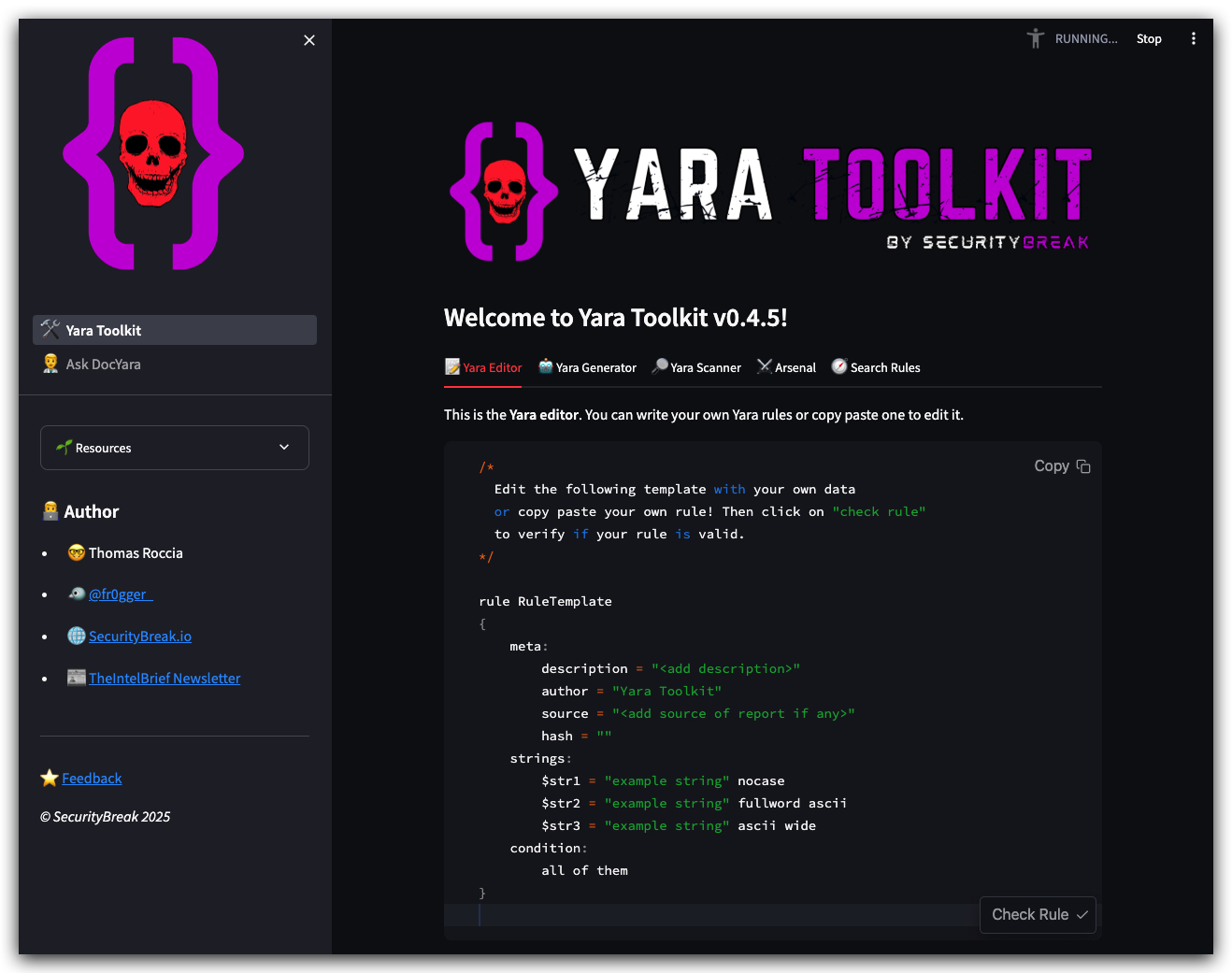The image size is (1232, 973).
Task: Click the running-man status icon
Action: [1035, 38]
